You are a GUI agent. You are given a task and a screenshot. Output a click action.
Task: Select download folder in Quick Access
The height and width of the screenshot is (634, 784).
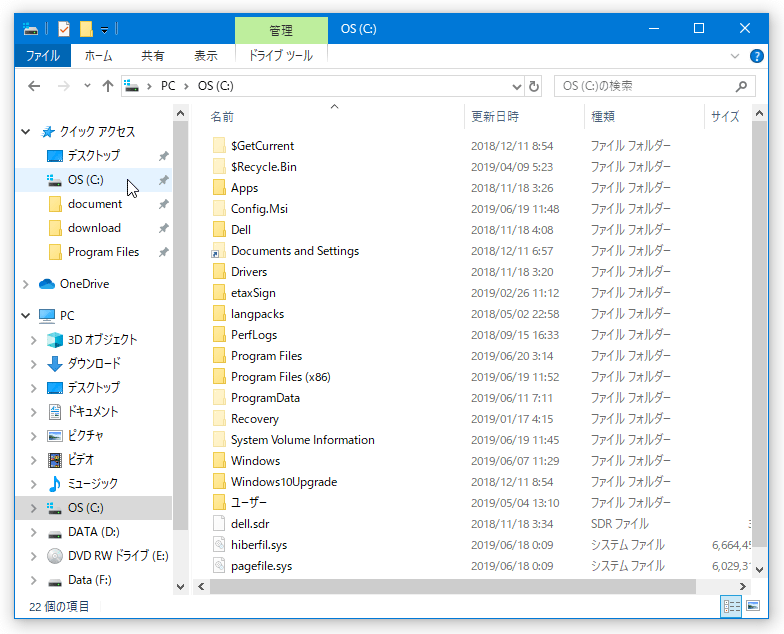94,228
